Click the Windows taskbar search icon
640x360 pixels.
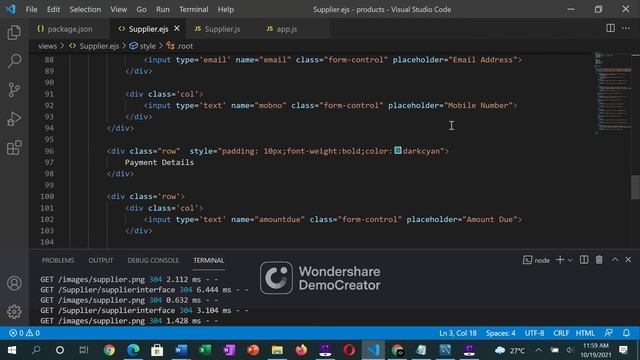pos(36,350)
